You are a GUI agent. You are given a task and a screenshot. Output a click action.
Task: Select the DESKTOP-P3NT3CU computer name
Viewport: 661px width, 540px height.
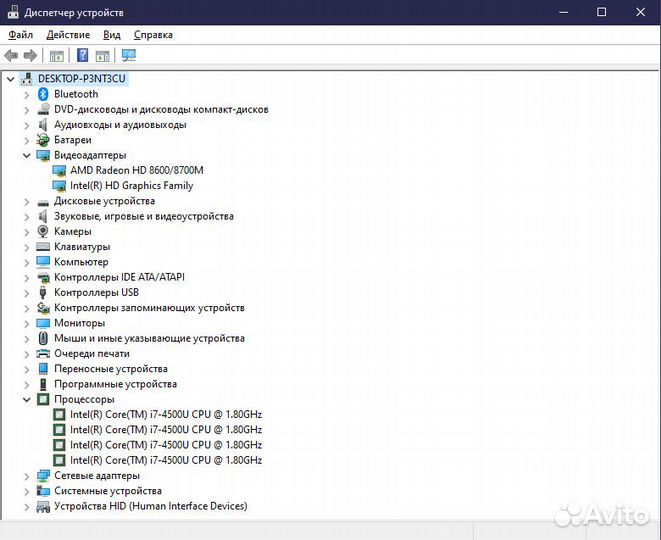tap(82, 78)
